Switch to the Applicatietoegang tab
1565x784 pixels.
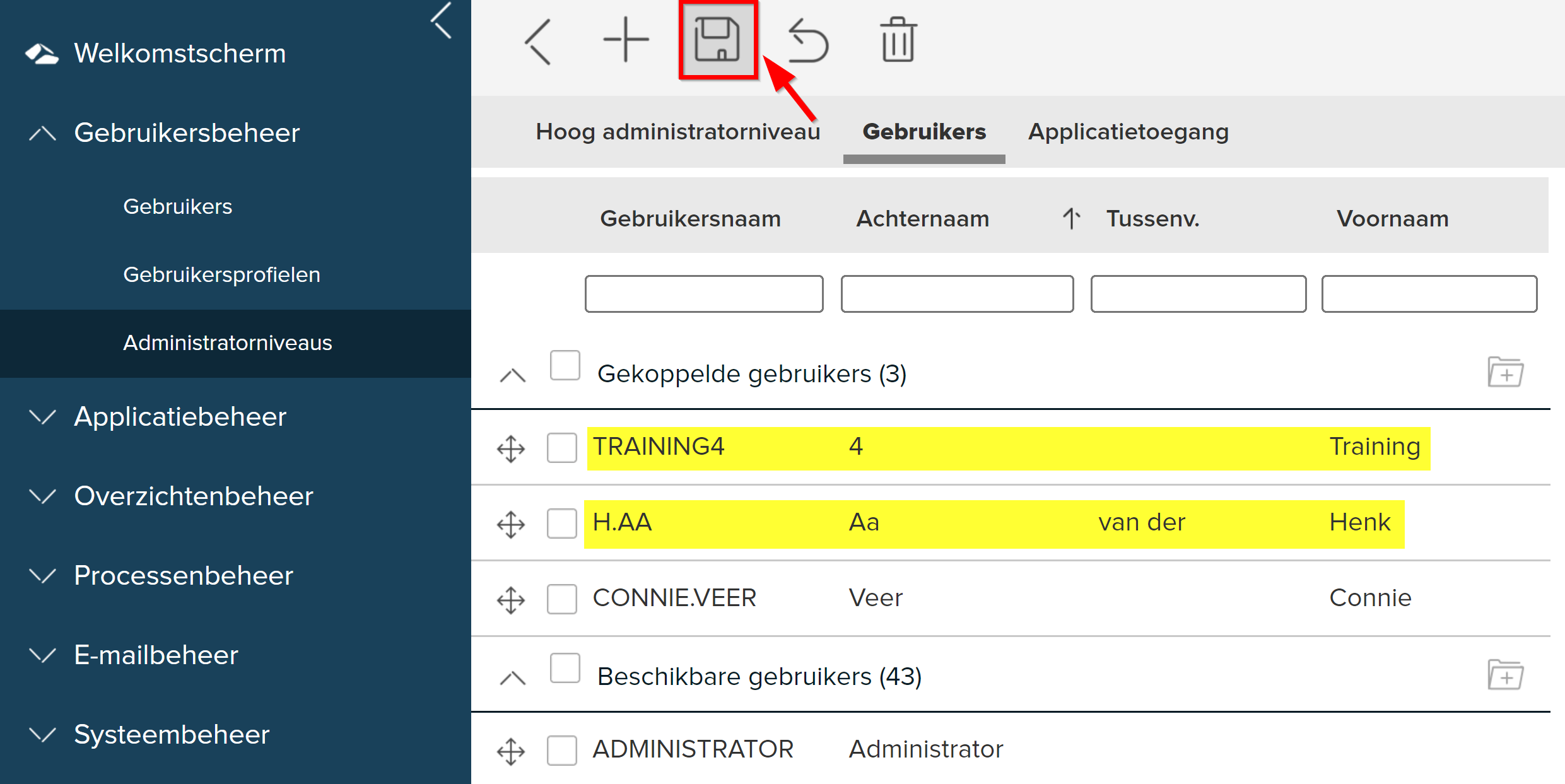coord(1128,132)
